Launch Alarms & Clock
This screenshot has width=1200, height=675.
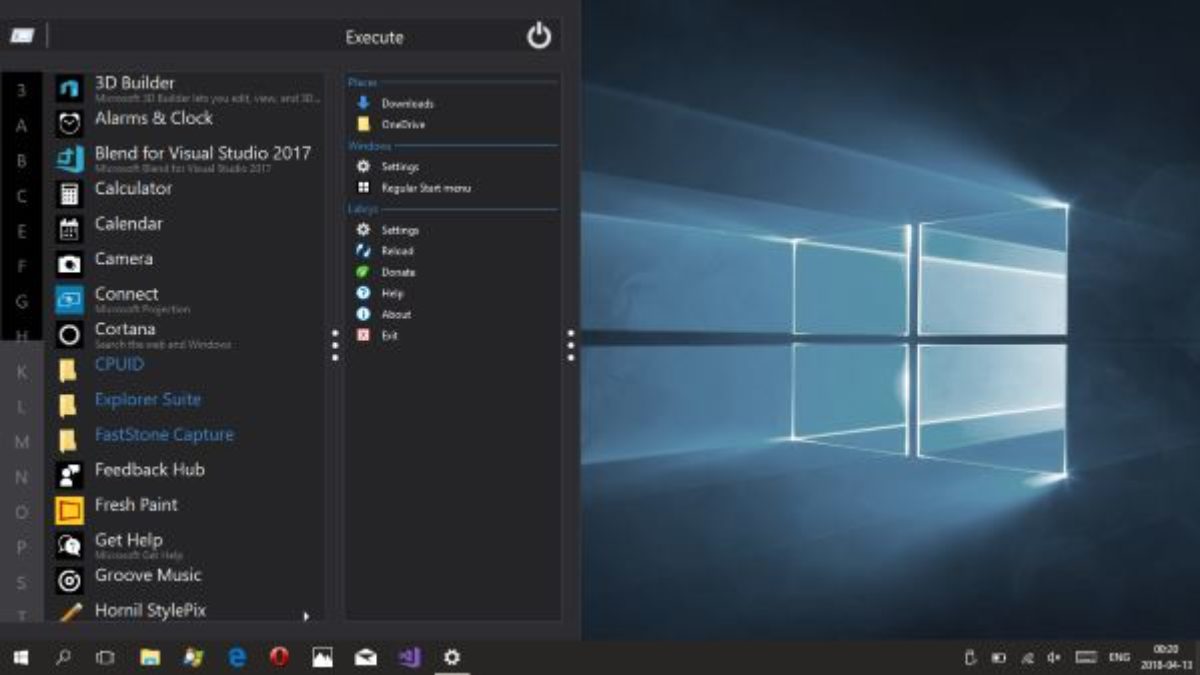click(153, 118)
